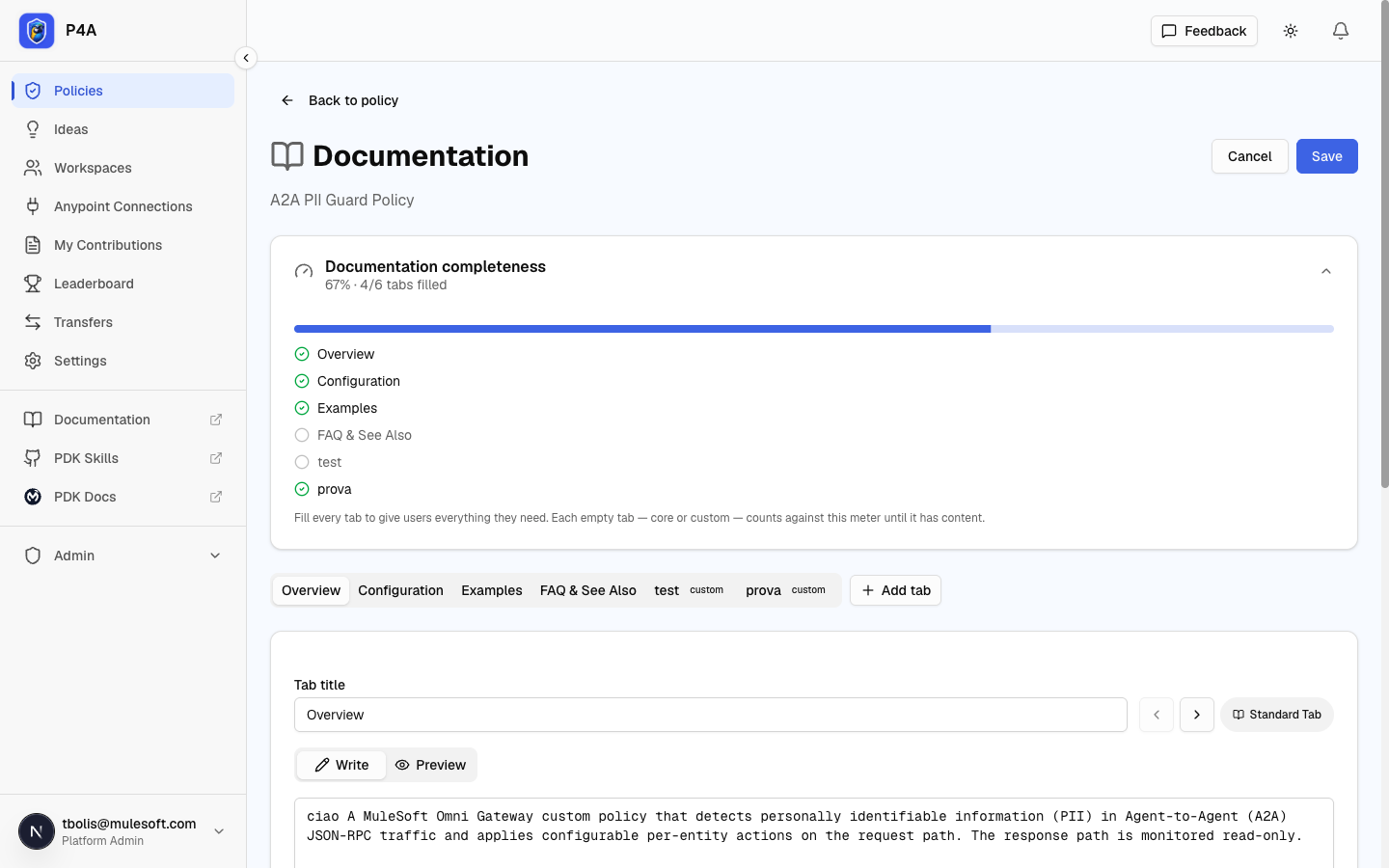Open the FAQ & See Also tab

588,590
